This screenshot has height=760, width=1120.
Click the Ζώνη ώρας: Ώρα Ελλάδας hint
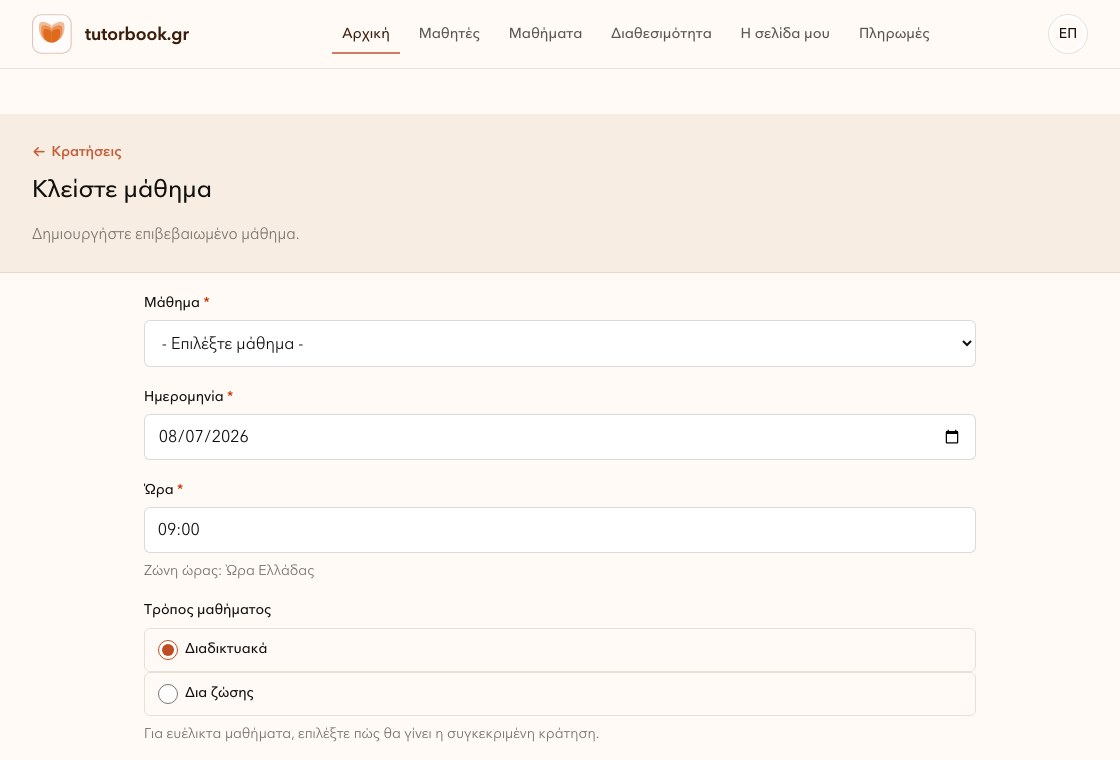(229, 570)
